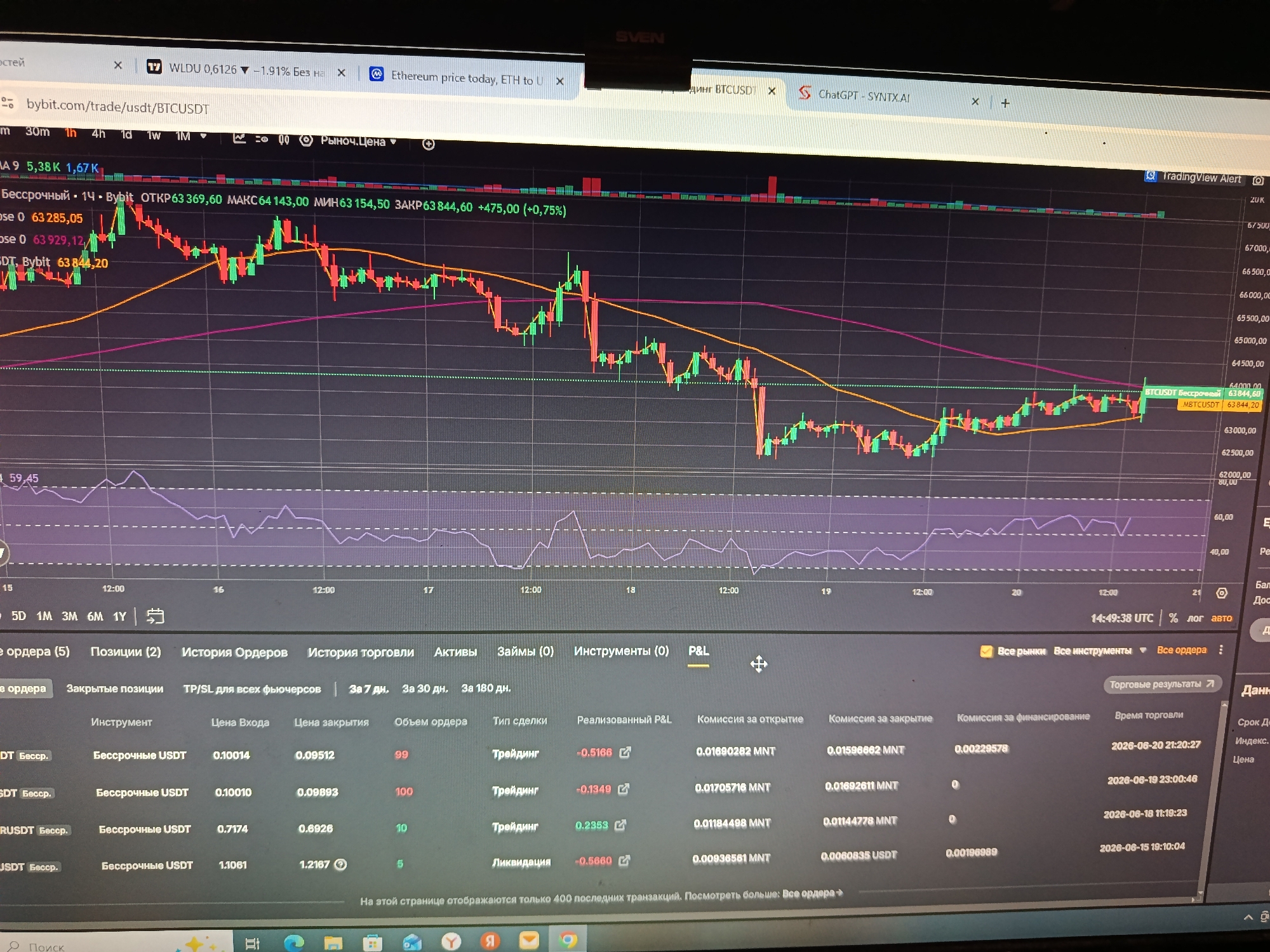Viewport: 1270px width, 952px height.
Task: Select the 30m timeframe
Action: coord(37,131)
